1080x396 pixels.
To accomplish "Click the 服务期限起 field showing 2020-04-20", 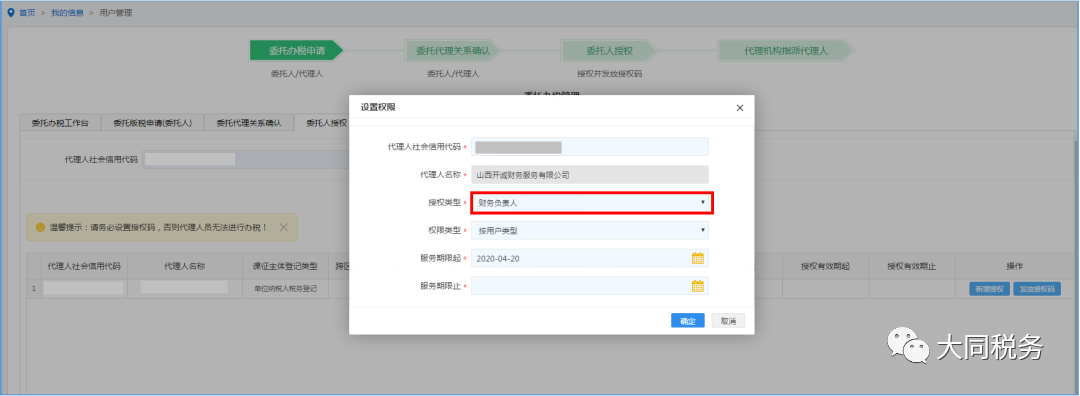I will [x=590, y=258].
